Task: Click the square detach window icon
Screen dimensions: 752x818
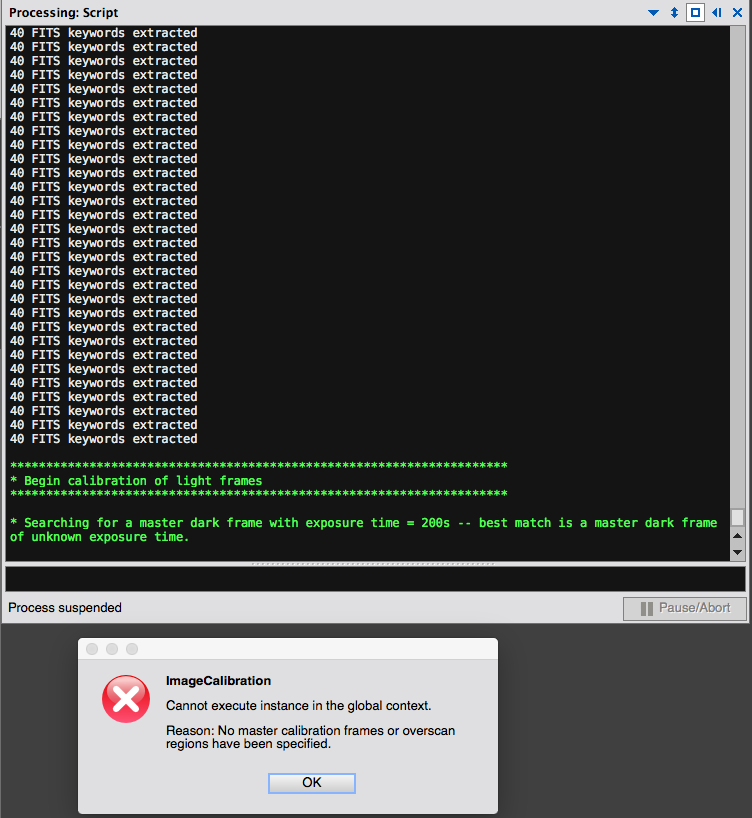Action: (x=695, y=13)
